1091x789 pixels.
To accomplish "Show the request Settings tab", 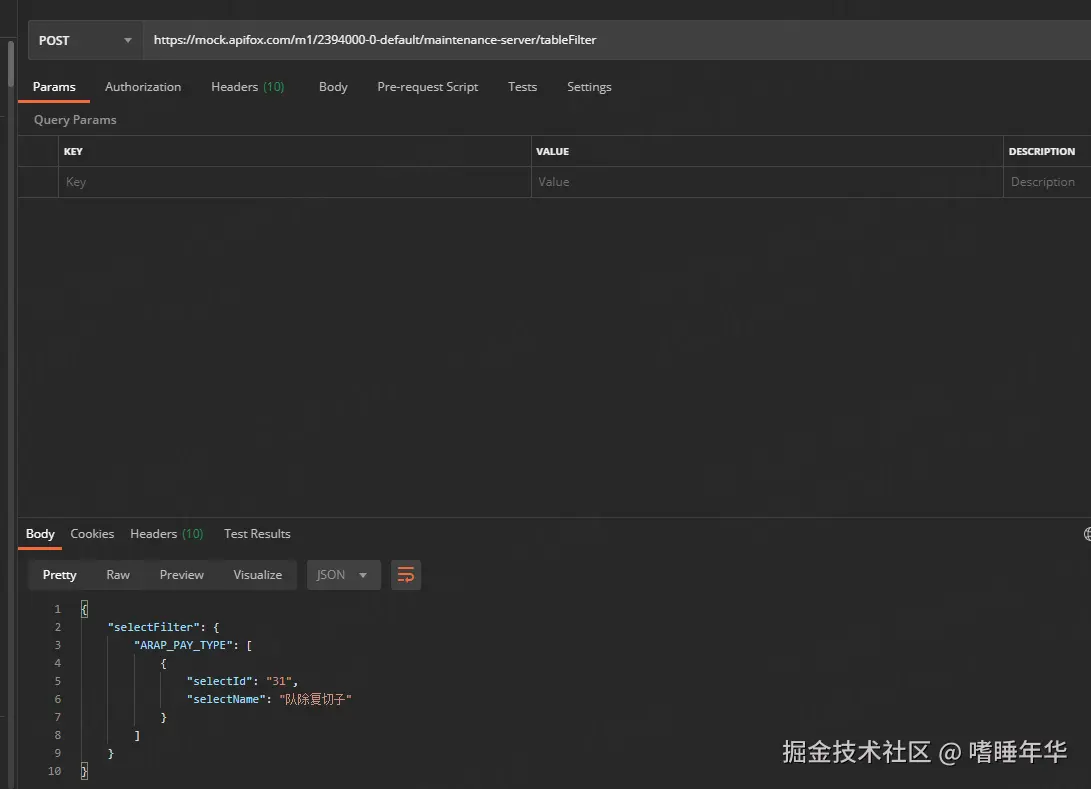I will (589, 87).
